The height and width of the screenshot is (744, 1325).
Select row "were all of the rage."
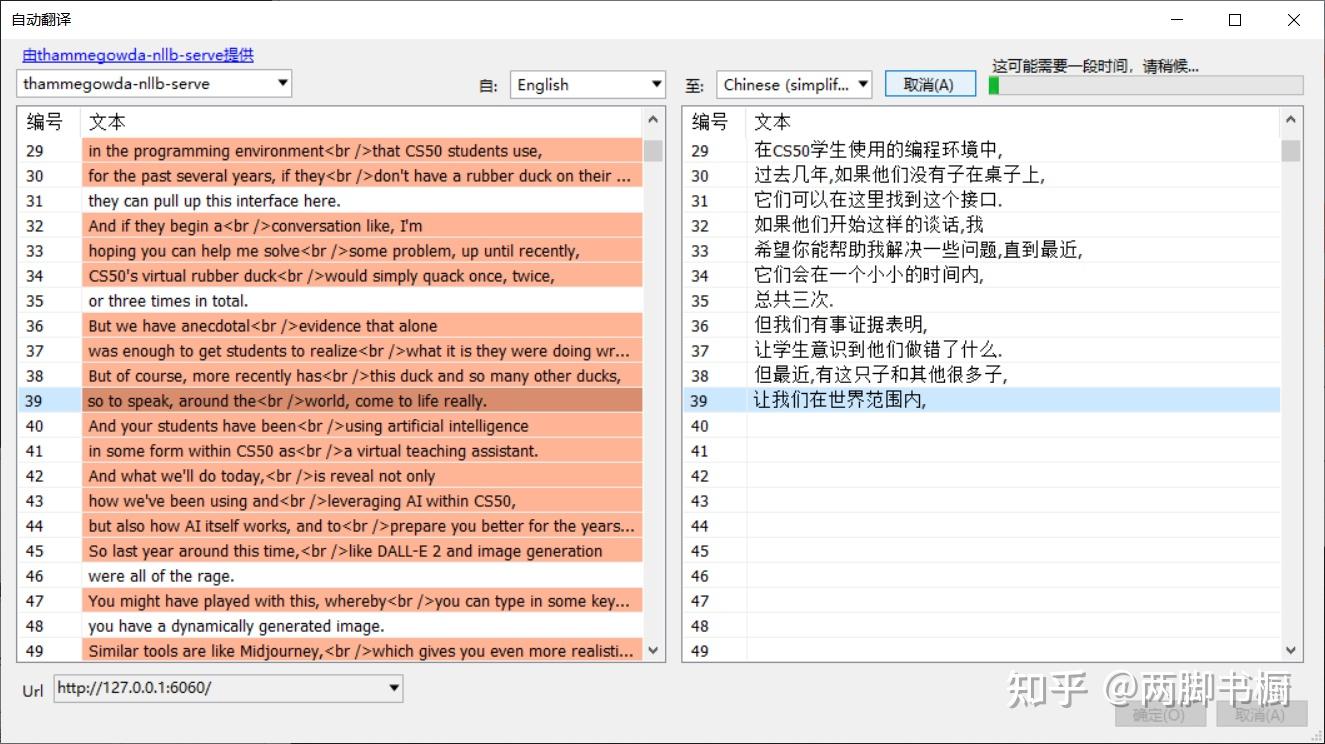click(x=331, y=576)
